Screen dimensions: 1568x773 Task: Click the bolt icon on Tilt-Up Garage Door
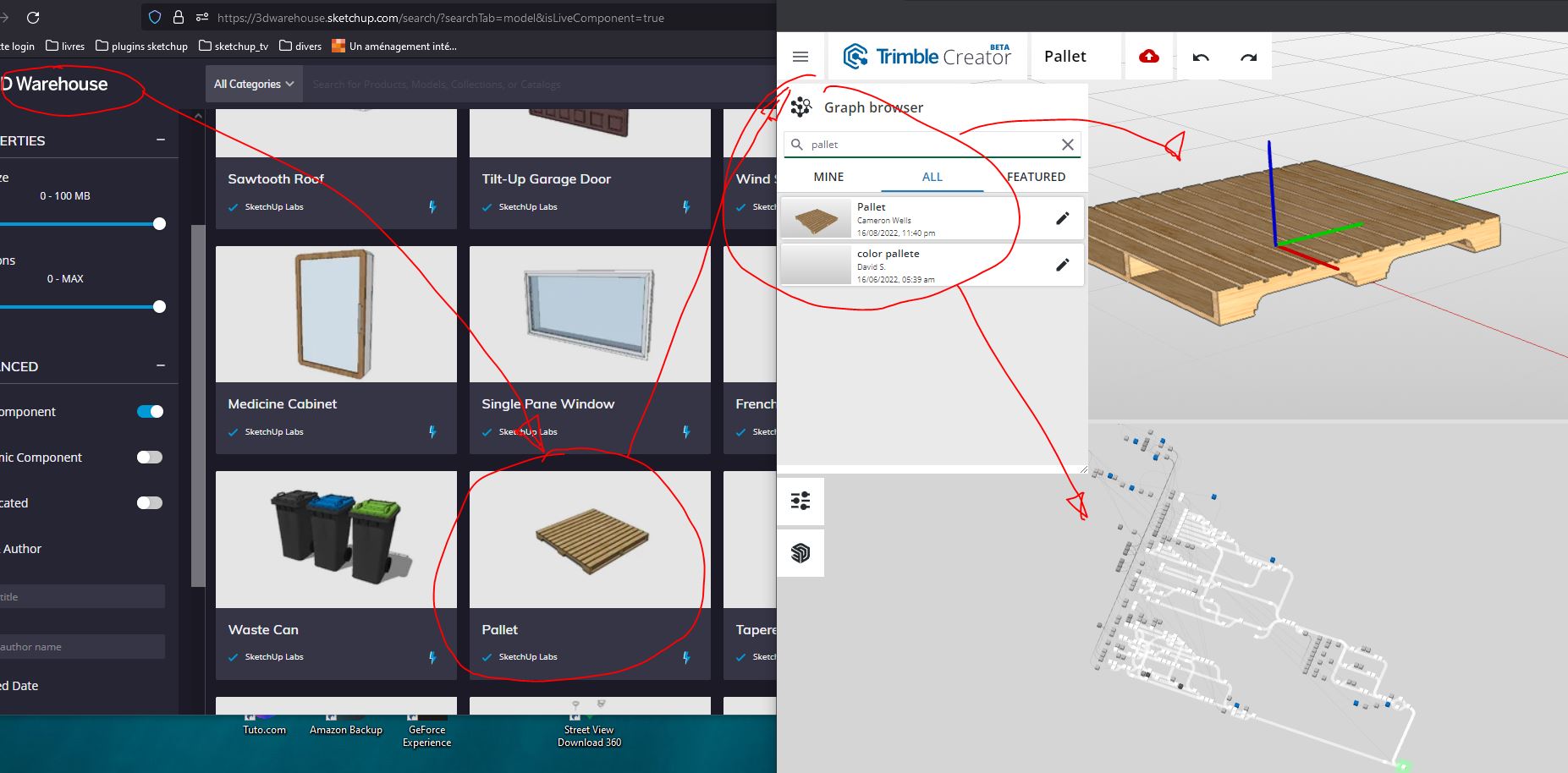click(x=686, y=206)
